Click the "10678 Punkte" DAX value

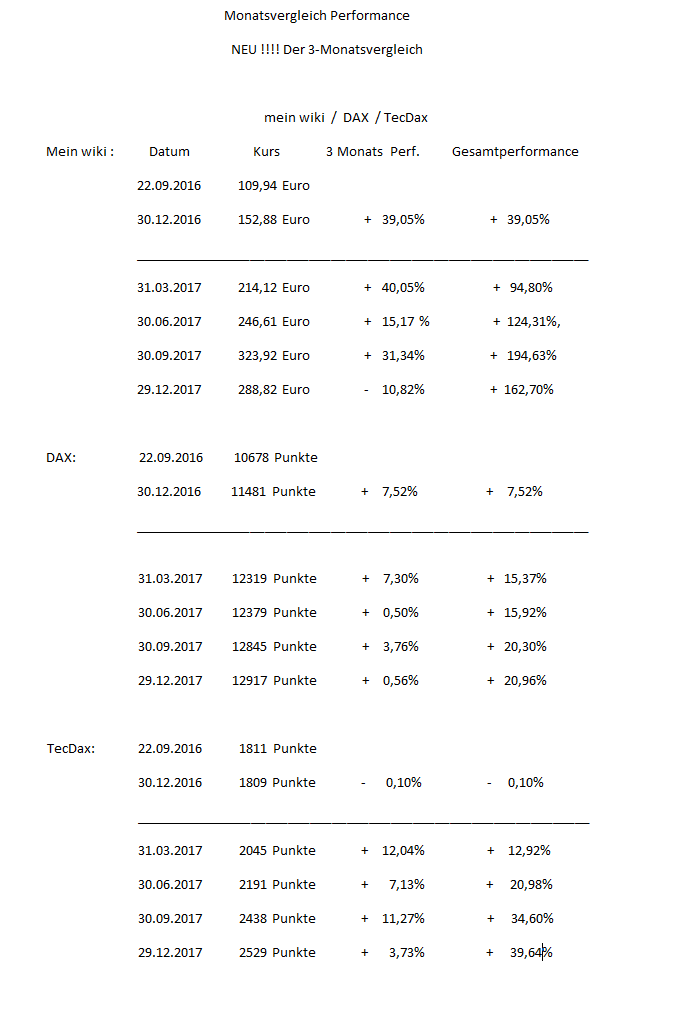click(275, 458)
